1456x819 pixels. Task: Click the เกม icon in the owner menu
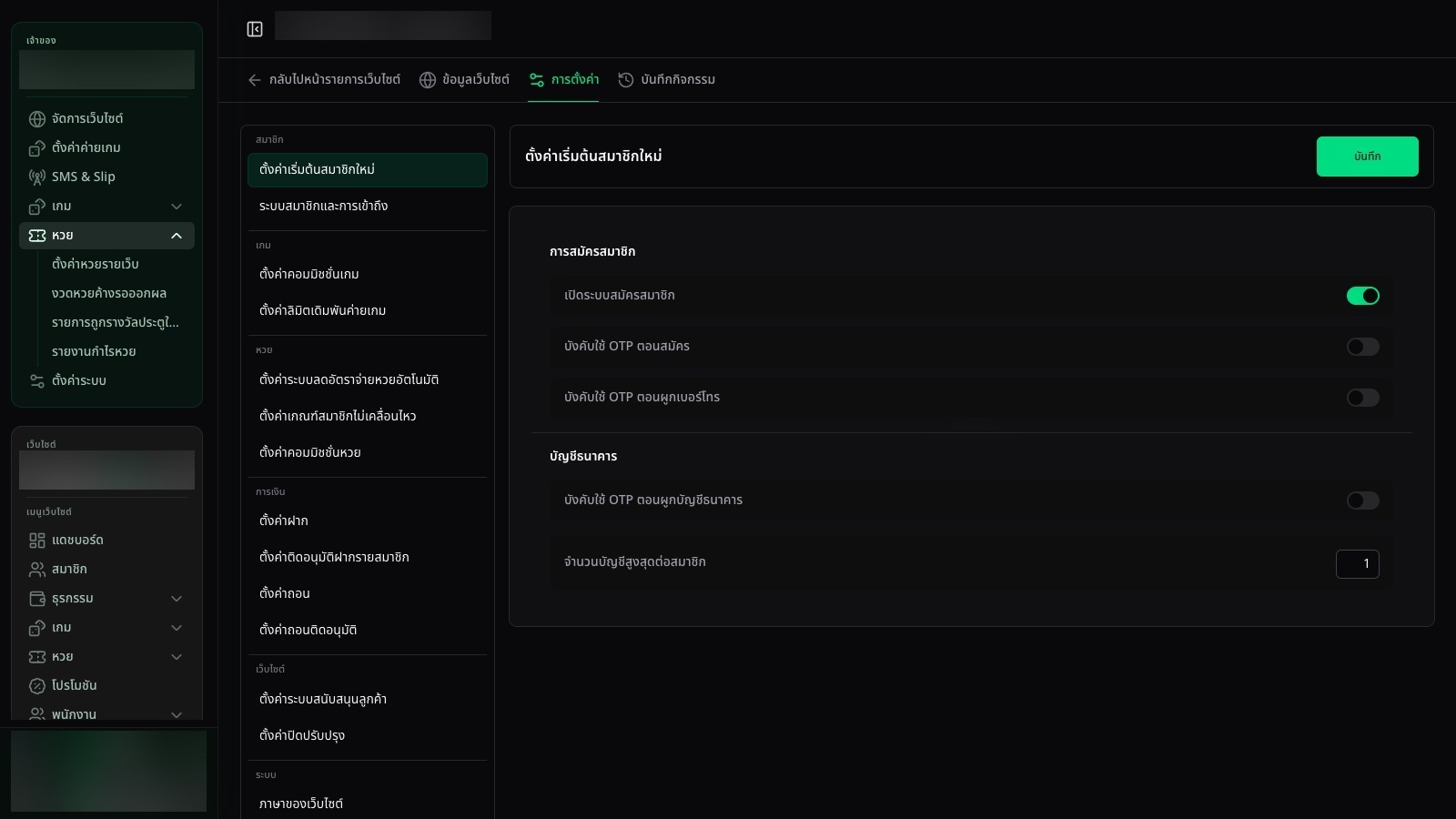[37, 207]
